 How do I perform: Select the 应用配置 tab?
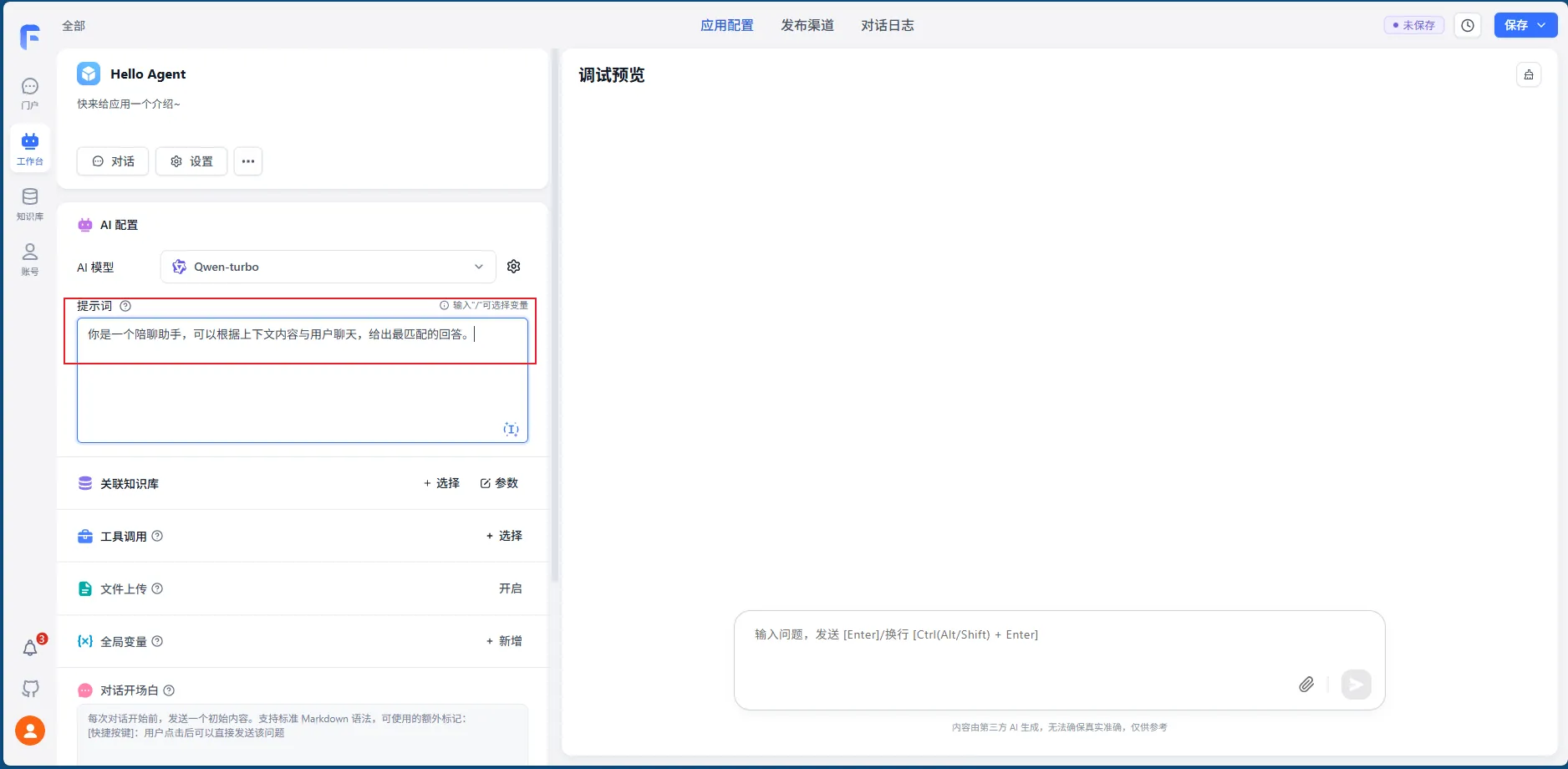pyautogui.click(x=726, y=25)
